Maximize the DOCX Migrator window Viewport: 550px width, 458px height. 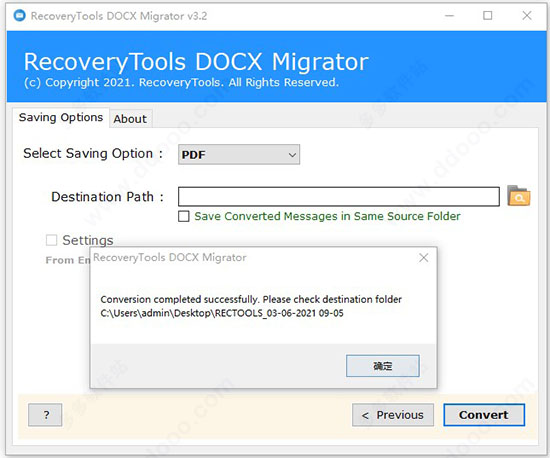pyautogui.click(x=488, y=16)
